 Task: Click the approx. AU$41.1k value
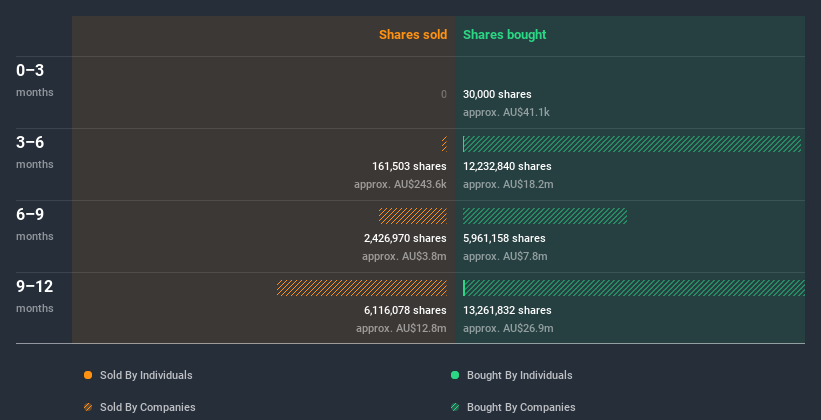click(506, 112)
